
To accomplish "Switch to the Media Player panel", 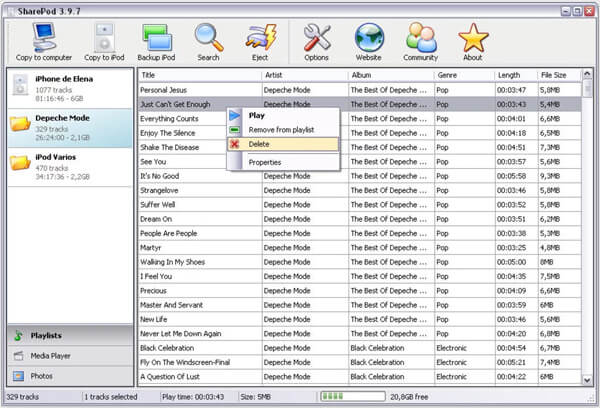I will (x=70, y=356).
